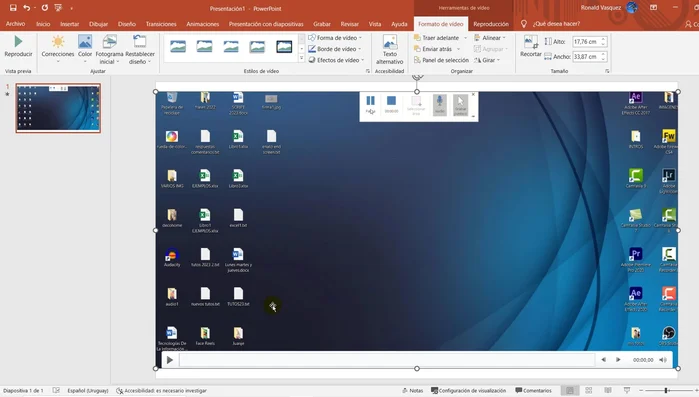Click Accesibilidad: es necesario investigar status
Screen dimensions: 699x397
[x=161, y=391]
